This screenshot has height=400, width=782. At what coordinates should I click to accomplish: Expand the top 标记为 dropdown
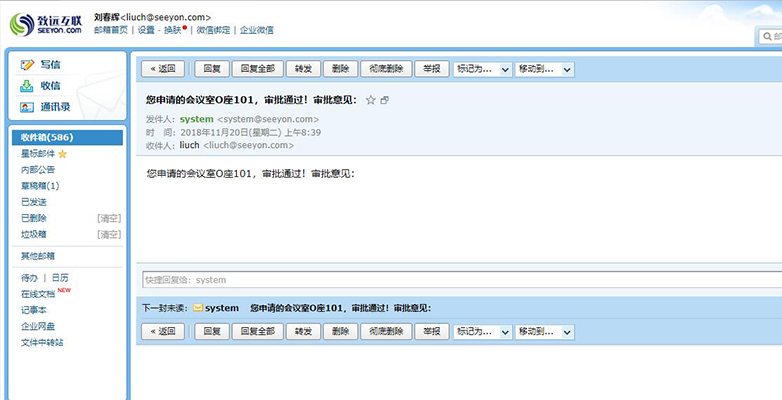[x=482, y=69]
